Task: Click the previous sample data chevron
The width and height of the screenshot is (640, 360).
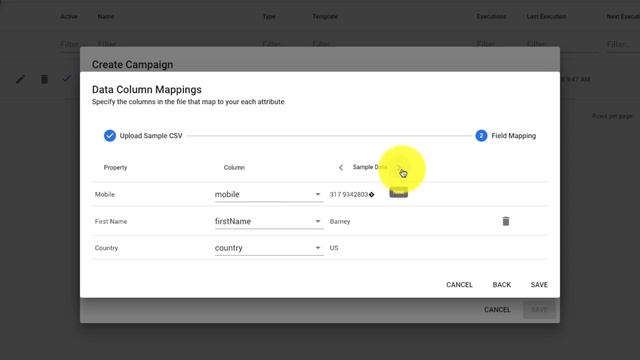Action: pos(341,167)
